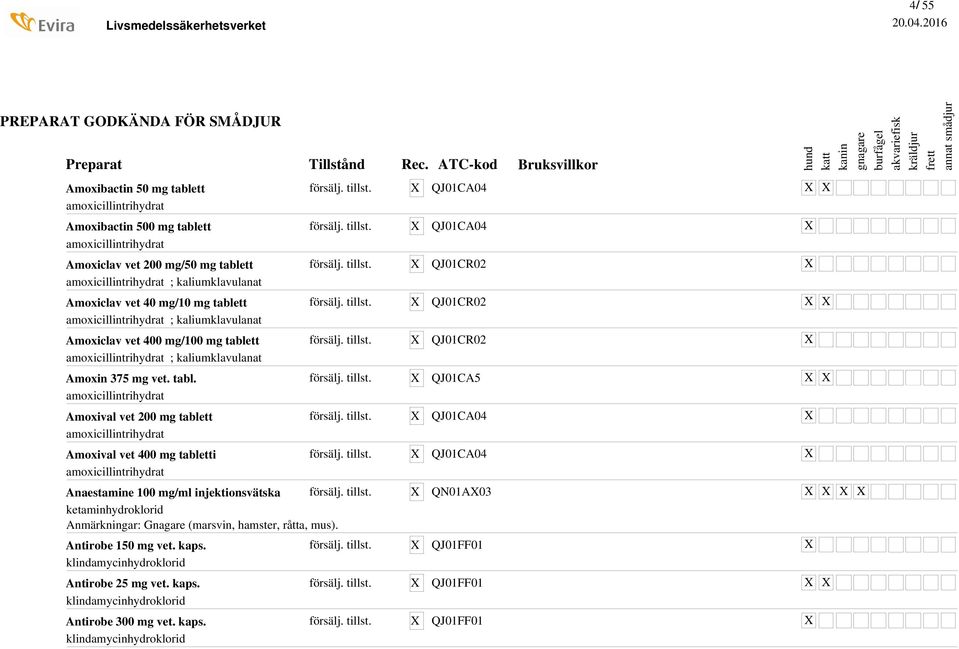Check katt box for Antirobe 150 mg vet. kaps.

826,544
